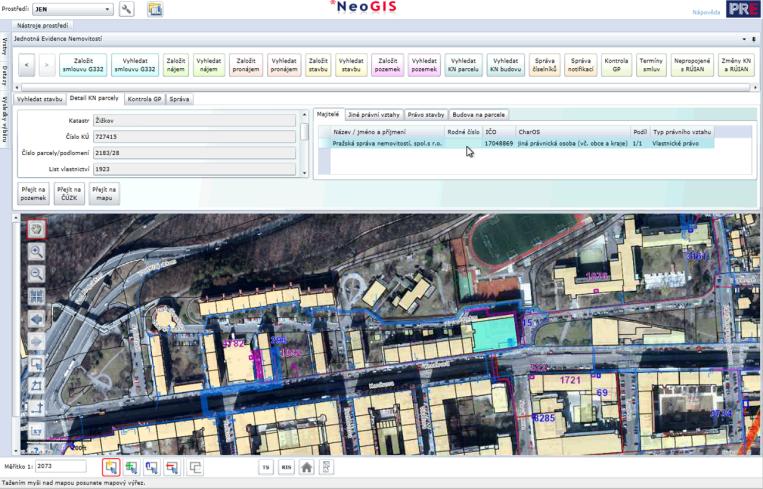The width and height of the screenshot is (763, 489).
Task: Click Nepropojené s RÚIAN button
Action: coord(692,65)
